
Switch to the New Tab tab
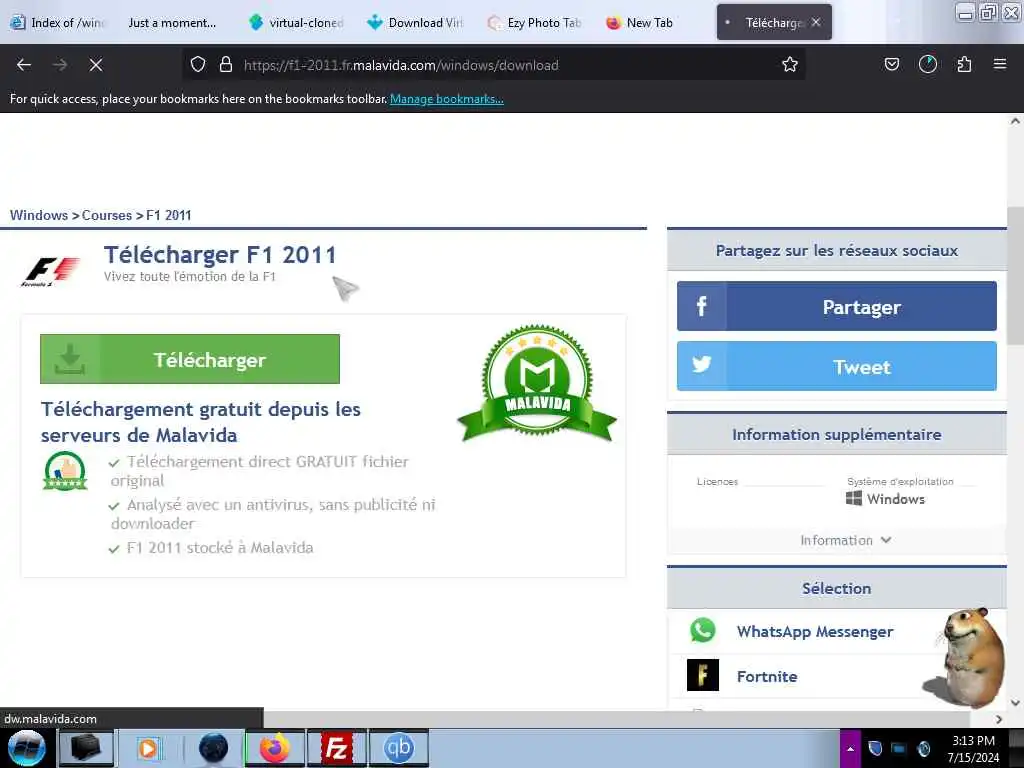click(x=640, y=23)
